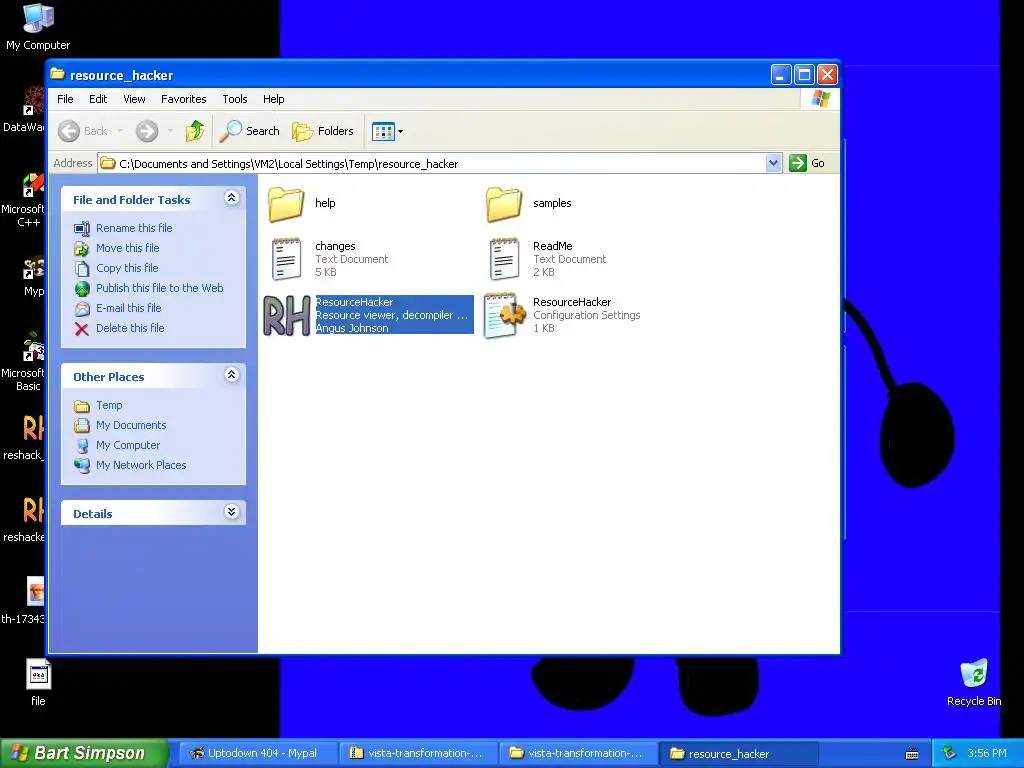
Task: Open the ResourceHacker RH application icon
Action: click(287, 315)
